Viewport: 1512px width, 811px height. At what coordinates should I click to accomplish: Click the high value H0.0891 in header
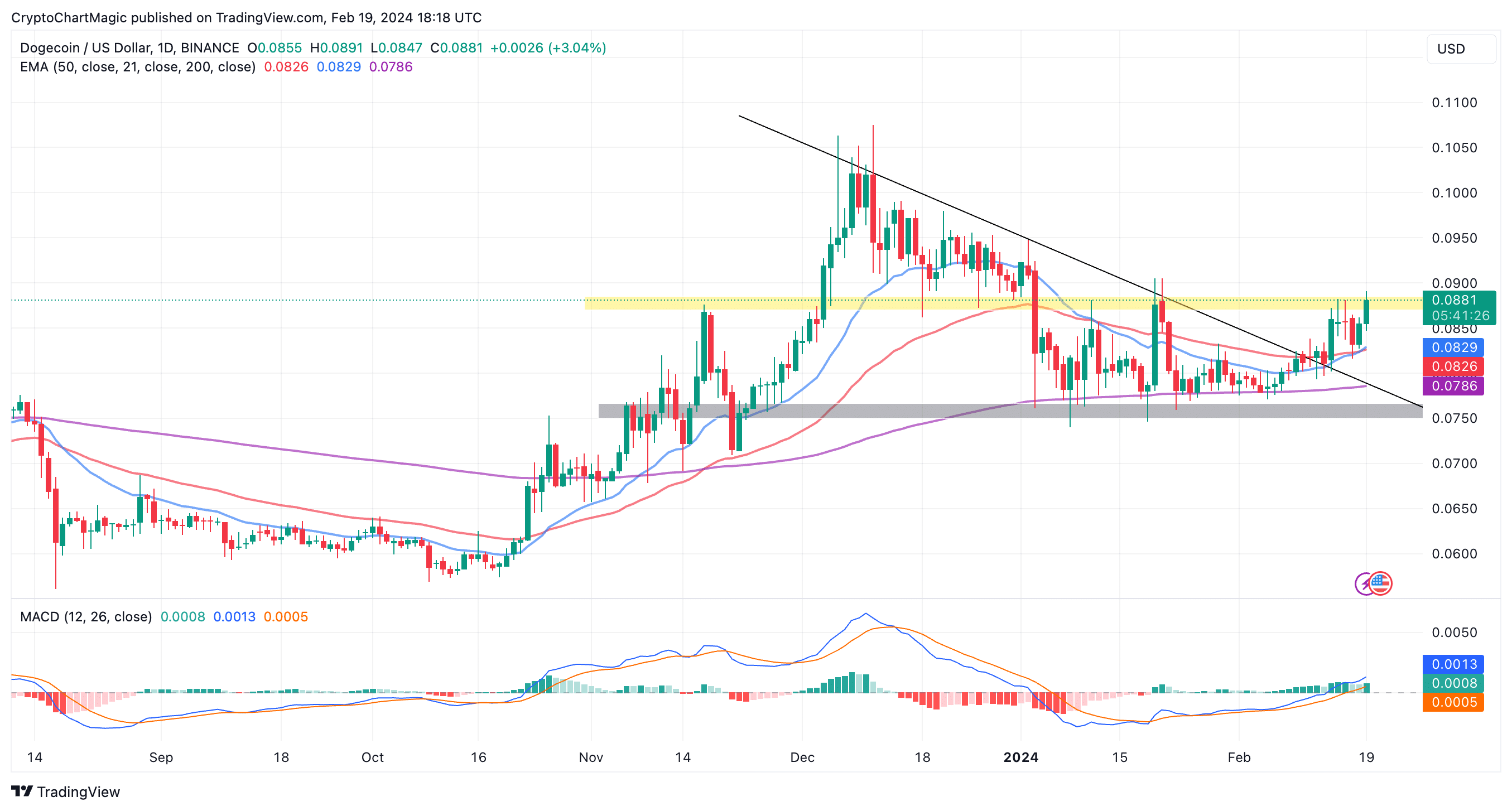pos(336,47)
